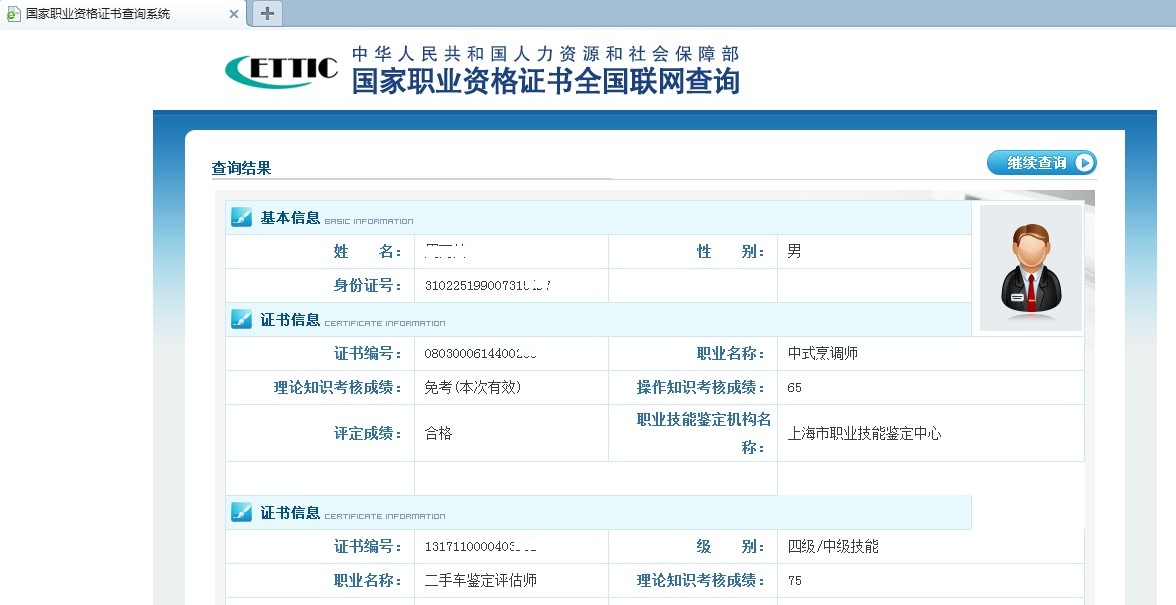The width and height of the screenshot is (1176, 605).
Task: Click the ETTIC logo in the header
Action: 281,70
